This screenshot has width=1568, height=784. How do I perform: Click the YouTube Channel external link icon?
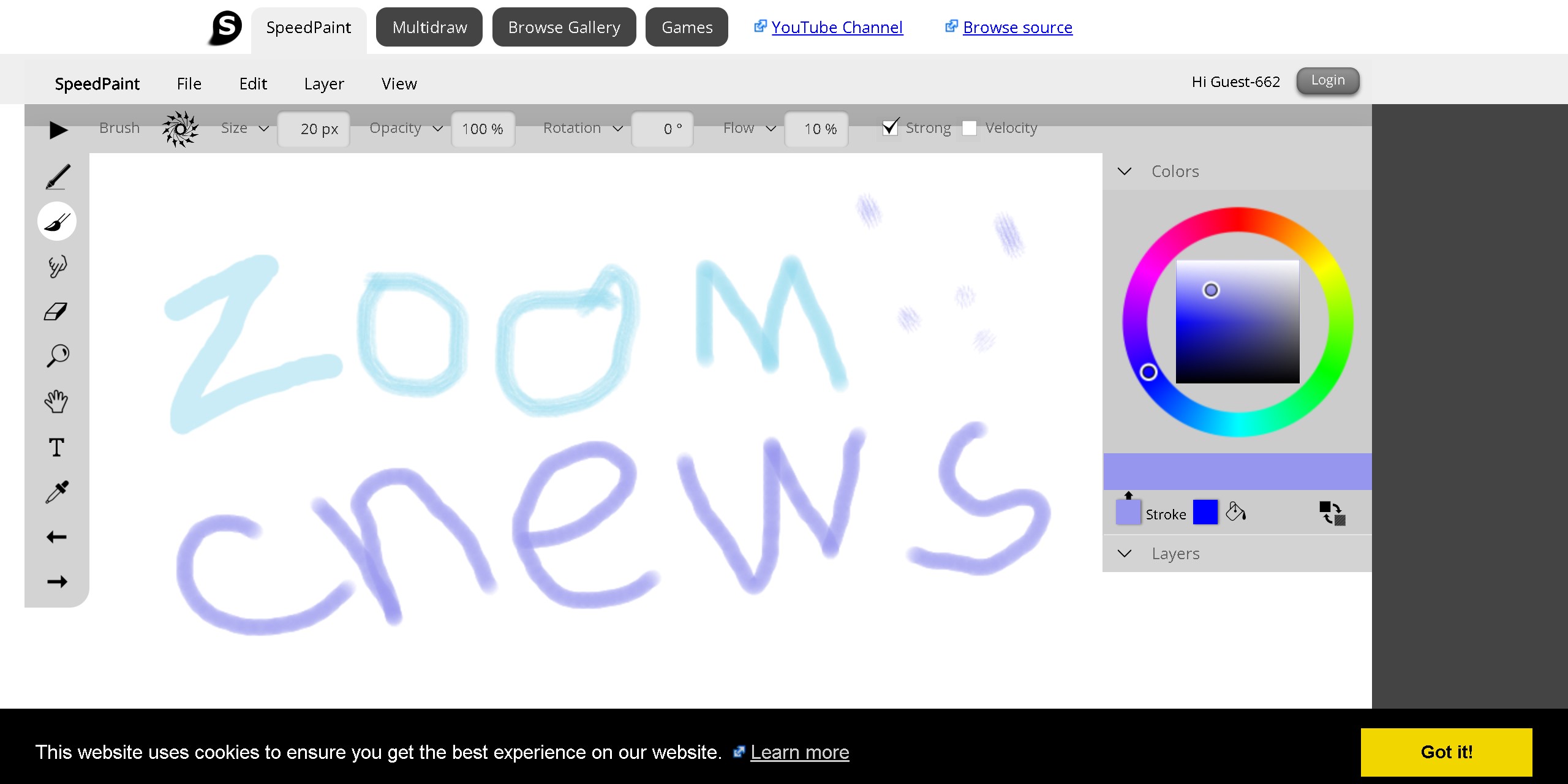click(x=760, y=26)
